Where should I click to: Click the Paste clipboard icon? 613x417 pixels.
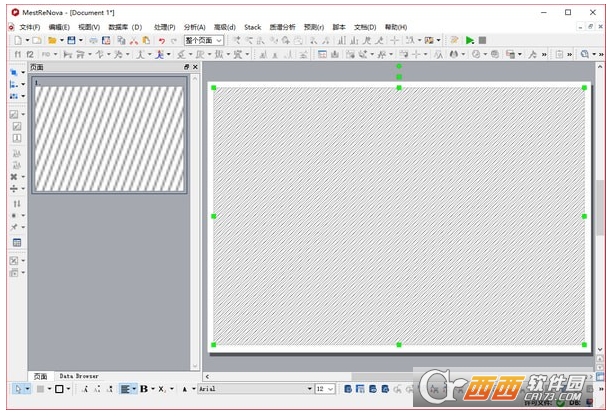[x=146, y=40]
